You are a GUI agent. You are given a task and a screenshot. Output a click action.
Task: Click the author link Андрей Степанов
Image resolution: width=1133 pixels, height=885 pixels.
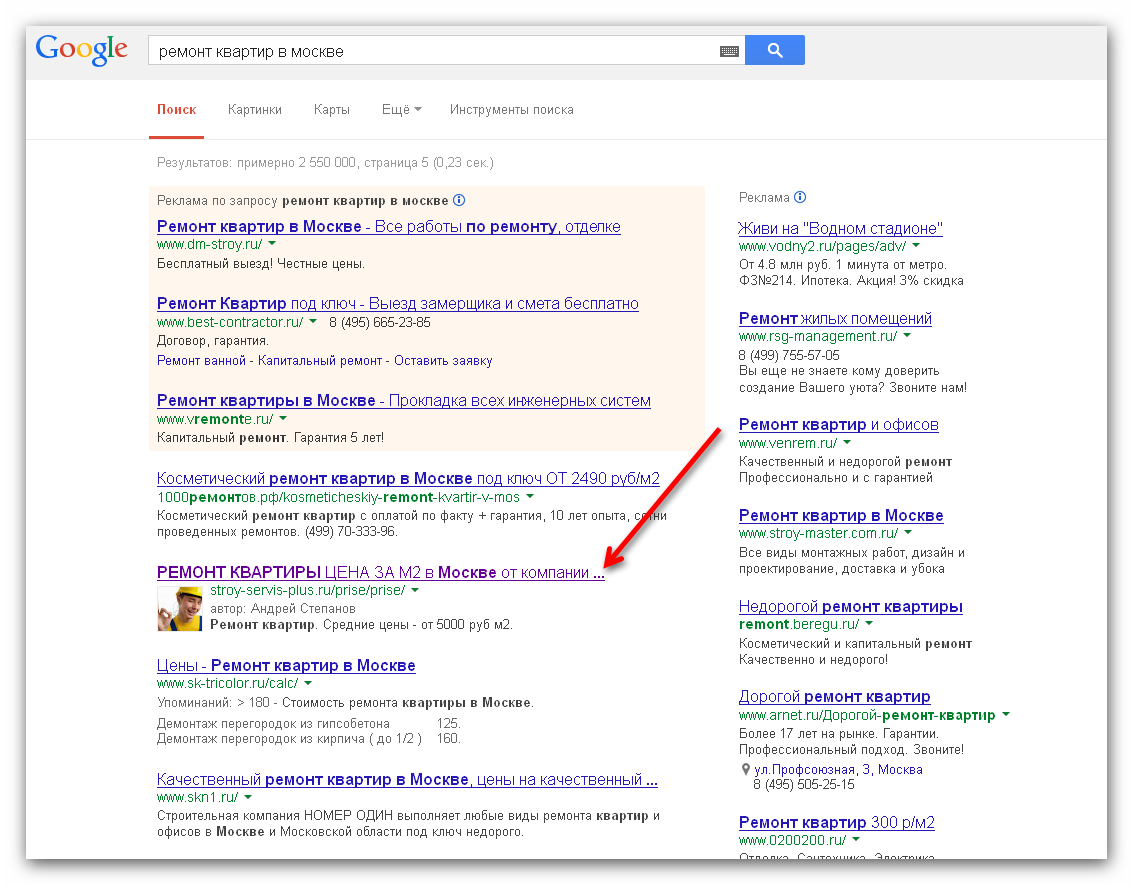(x=303, y=608)
